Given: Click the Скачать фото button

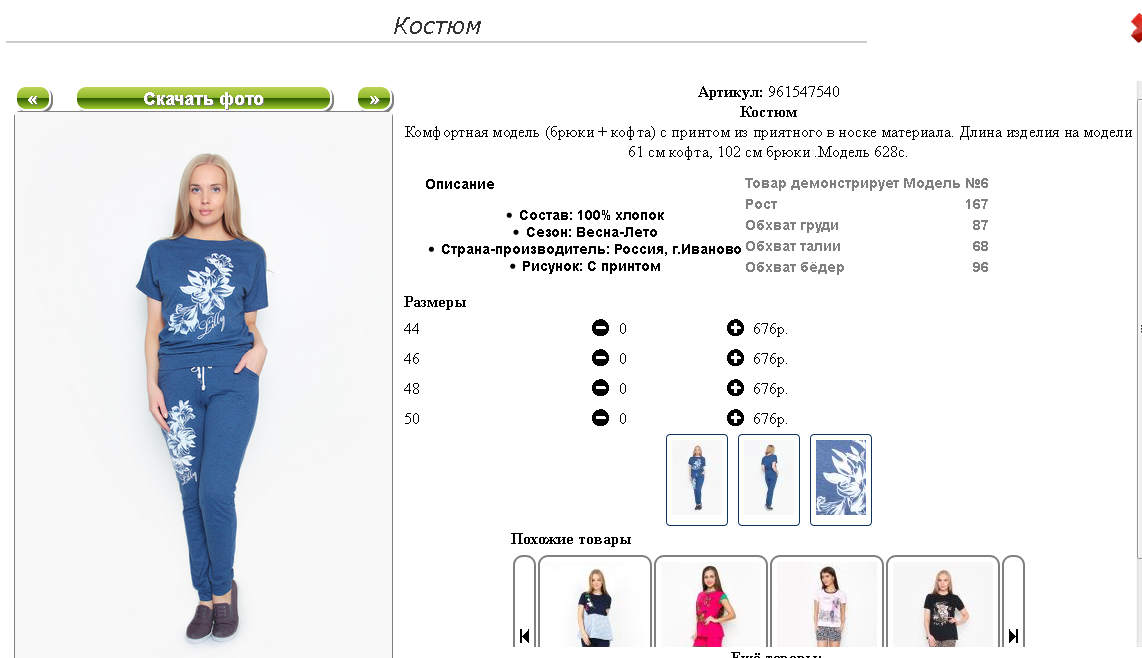Looking at the screenshot, I should pos(204,98).
